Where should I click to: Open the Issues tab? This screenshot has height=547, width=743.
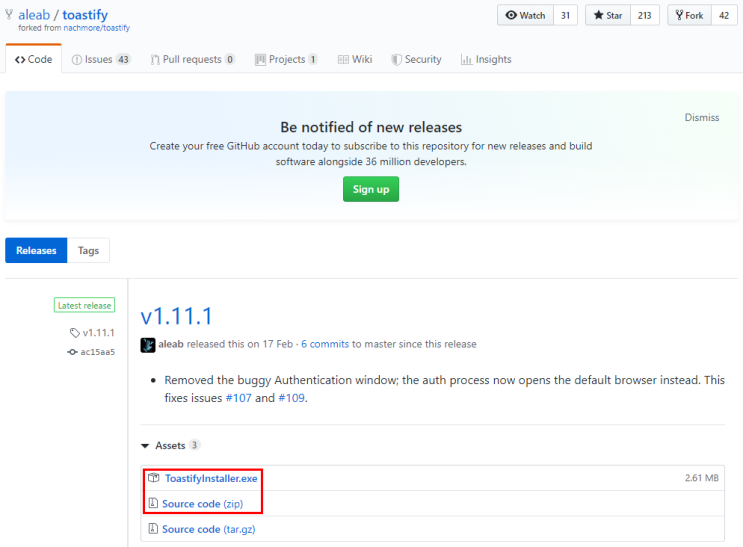pos(100,59)
